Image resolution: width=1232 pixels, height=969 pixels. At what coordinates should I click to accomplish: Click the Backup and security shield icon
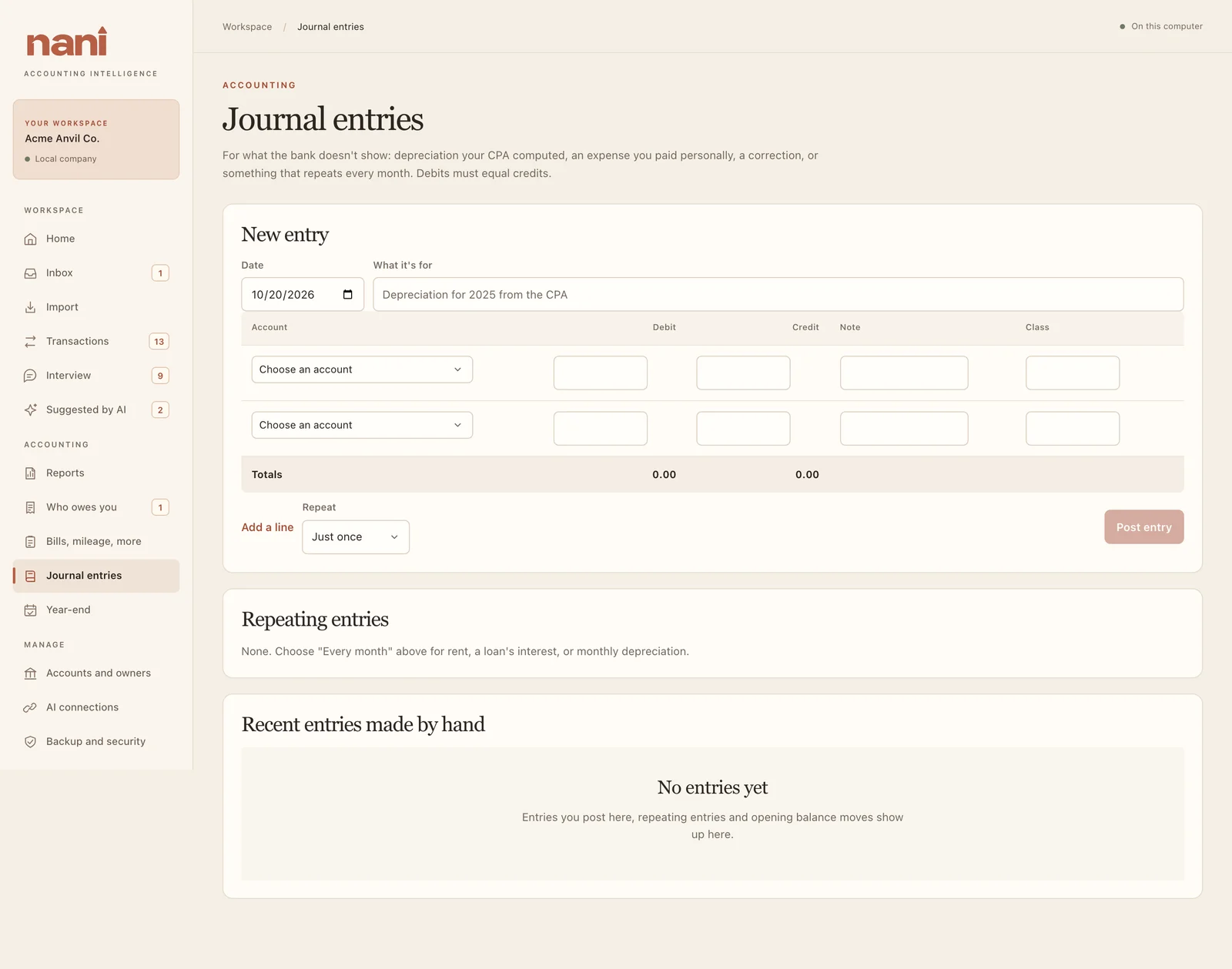(x=30, y=742)
